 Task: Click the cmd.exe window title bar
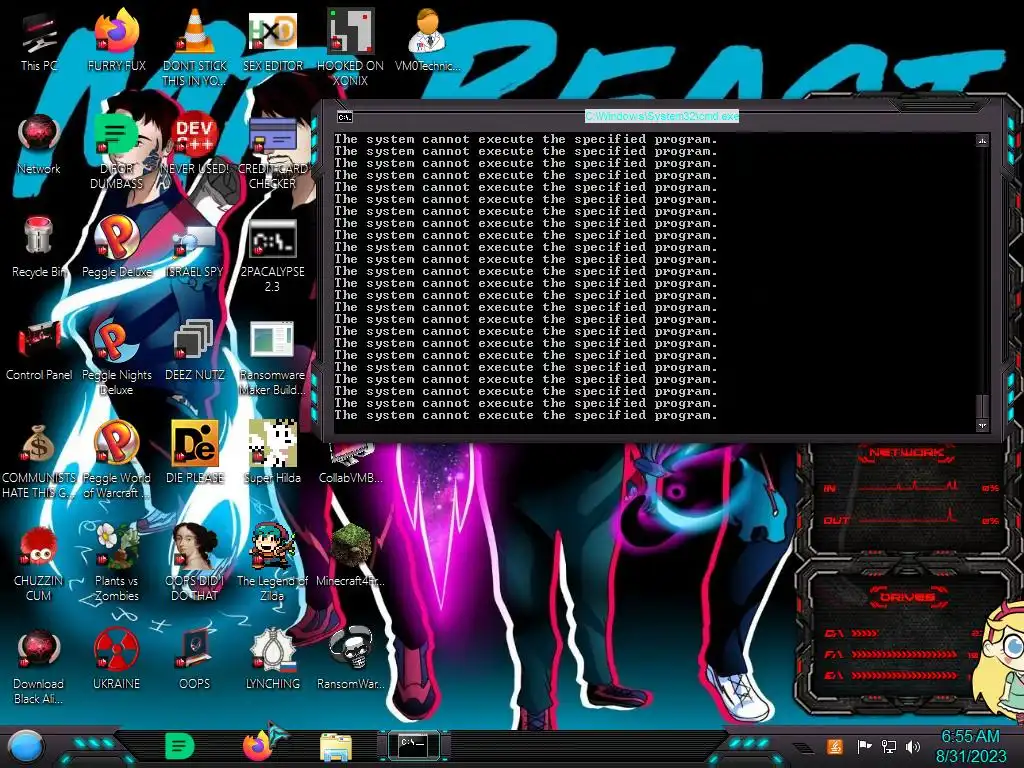[662, 116]
